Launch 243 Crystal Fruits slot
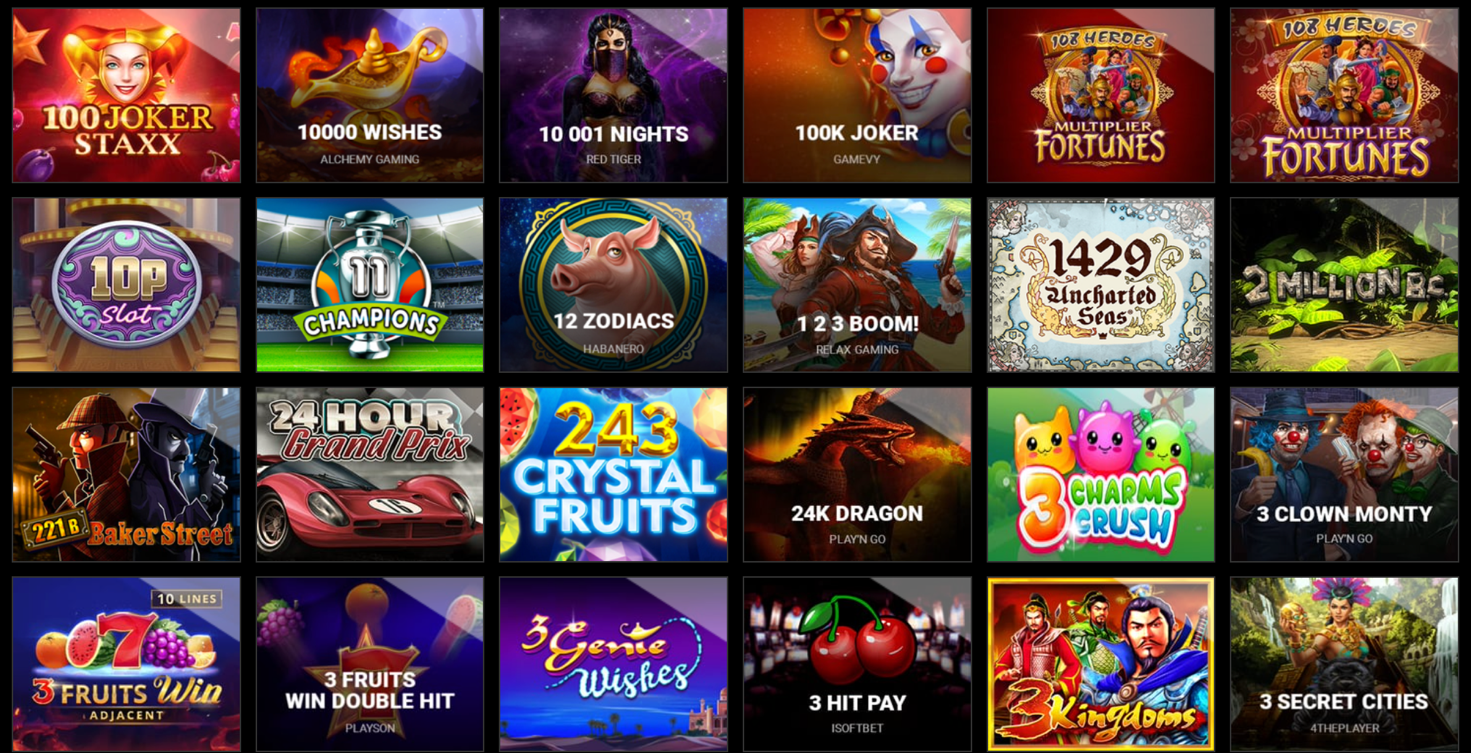This screenshot has width=1471, height=753. [613, 475]
